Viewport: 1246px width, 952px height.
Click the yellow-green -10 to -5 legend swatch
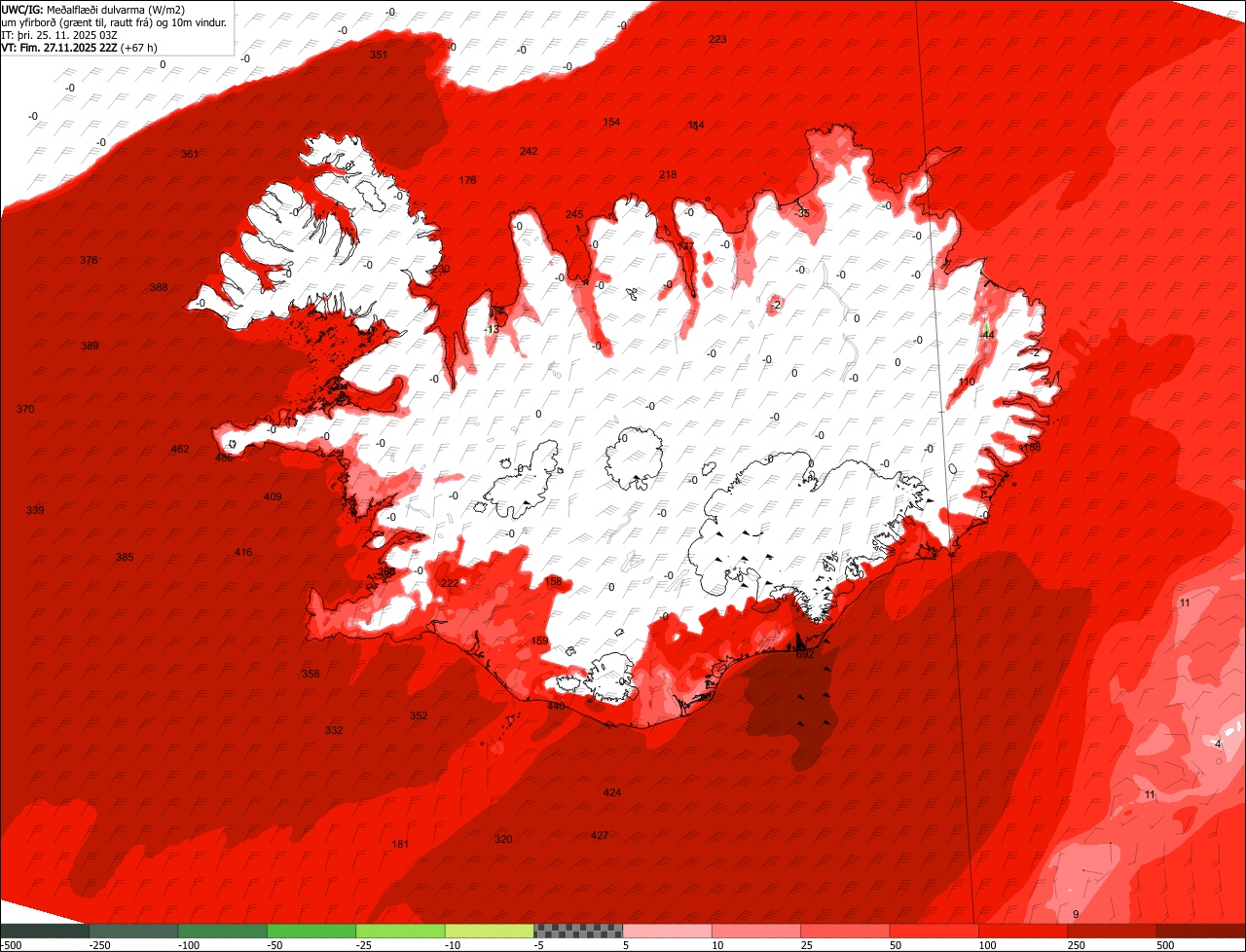tap(490, 931)
